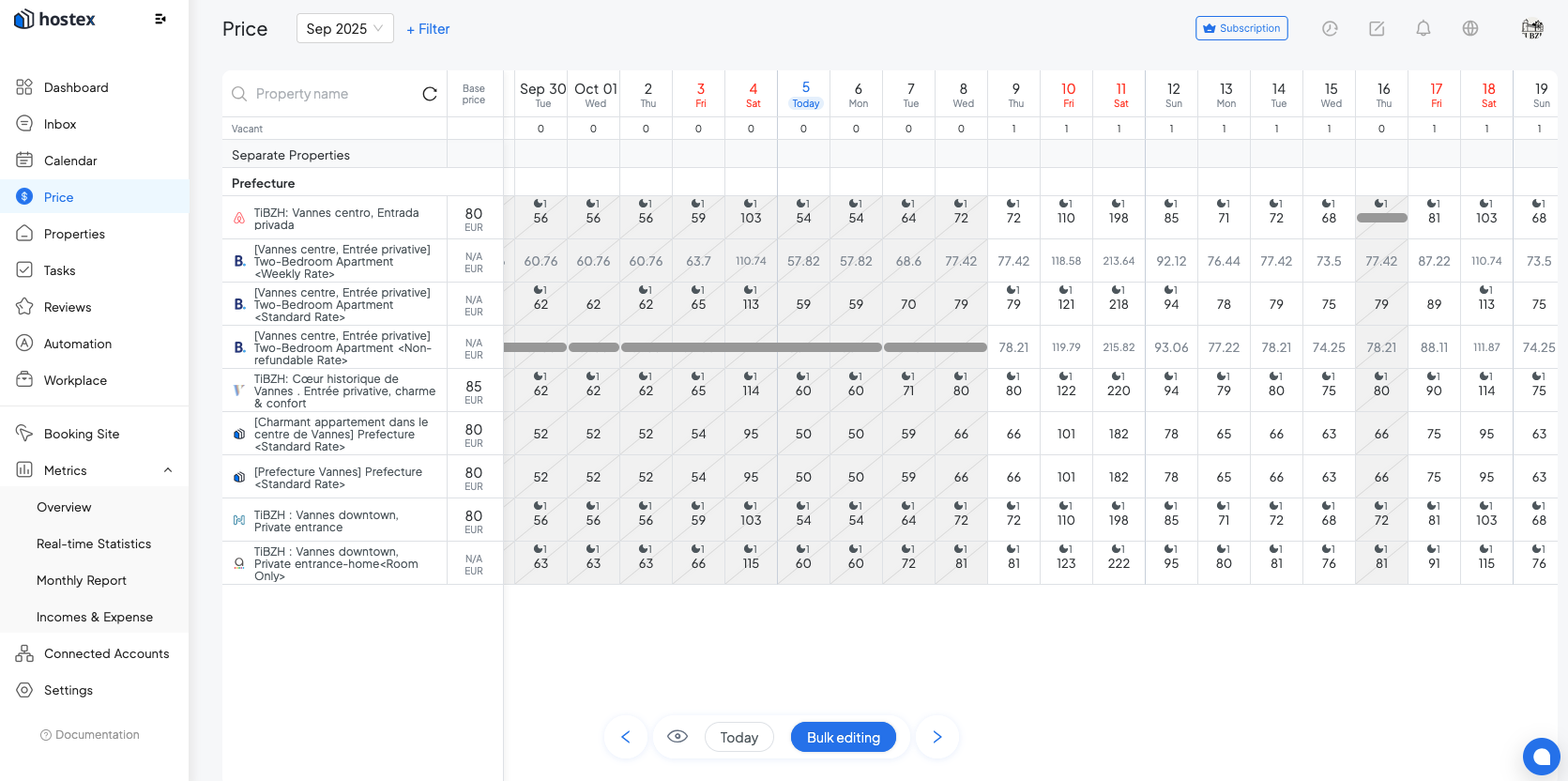This screenshot has height=781, width=1568.
Task: Advance to next dates with right arrow
Action: pyautogui.click(x=936, y=737)
